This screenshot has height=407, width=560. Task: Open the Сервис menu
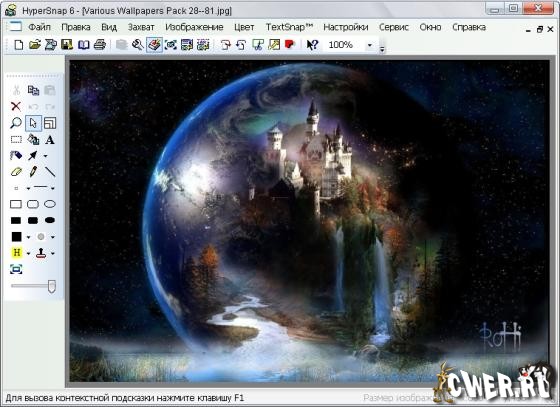point(394,27)
